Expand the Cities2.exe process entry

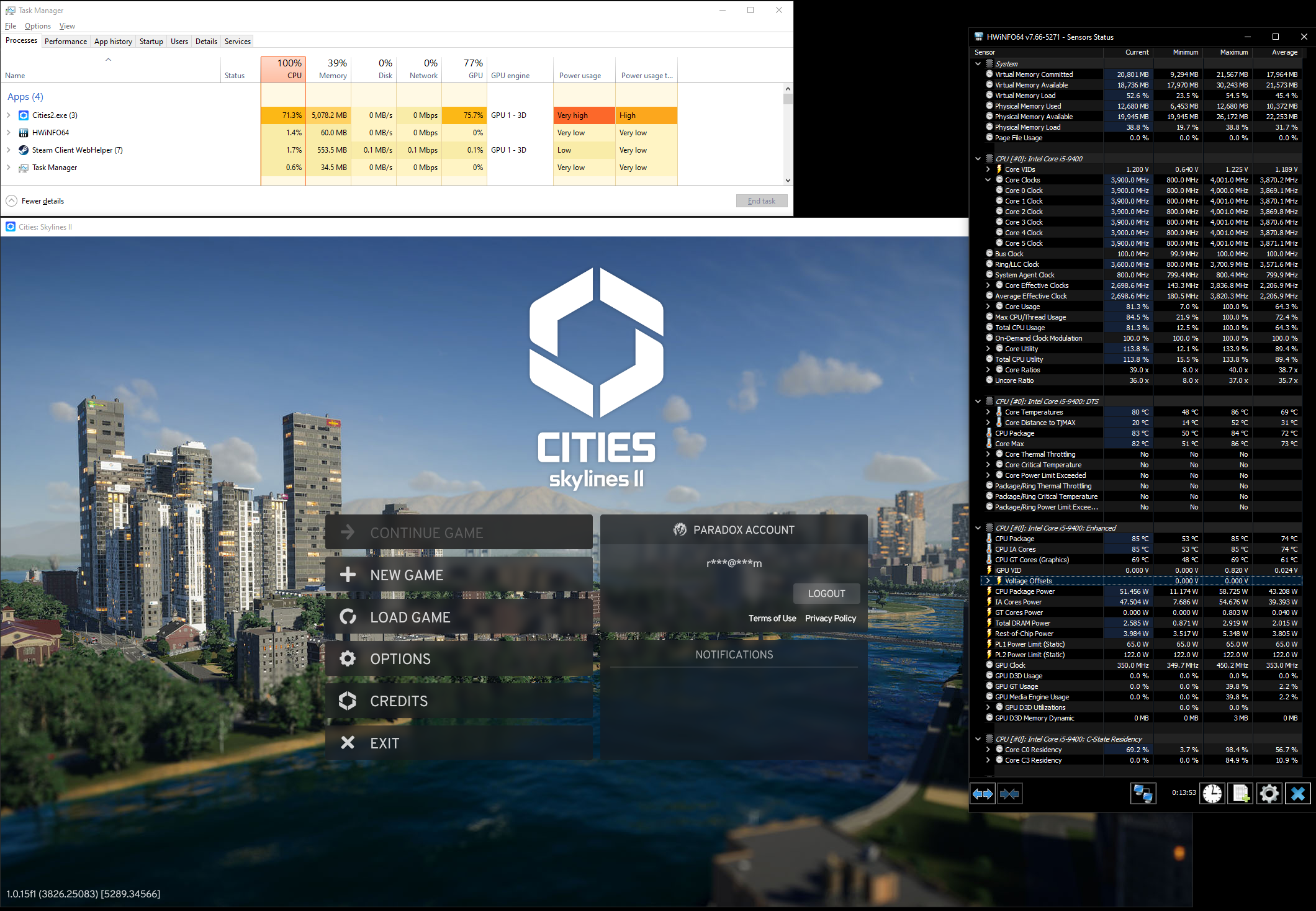(8, 115)
